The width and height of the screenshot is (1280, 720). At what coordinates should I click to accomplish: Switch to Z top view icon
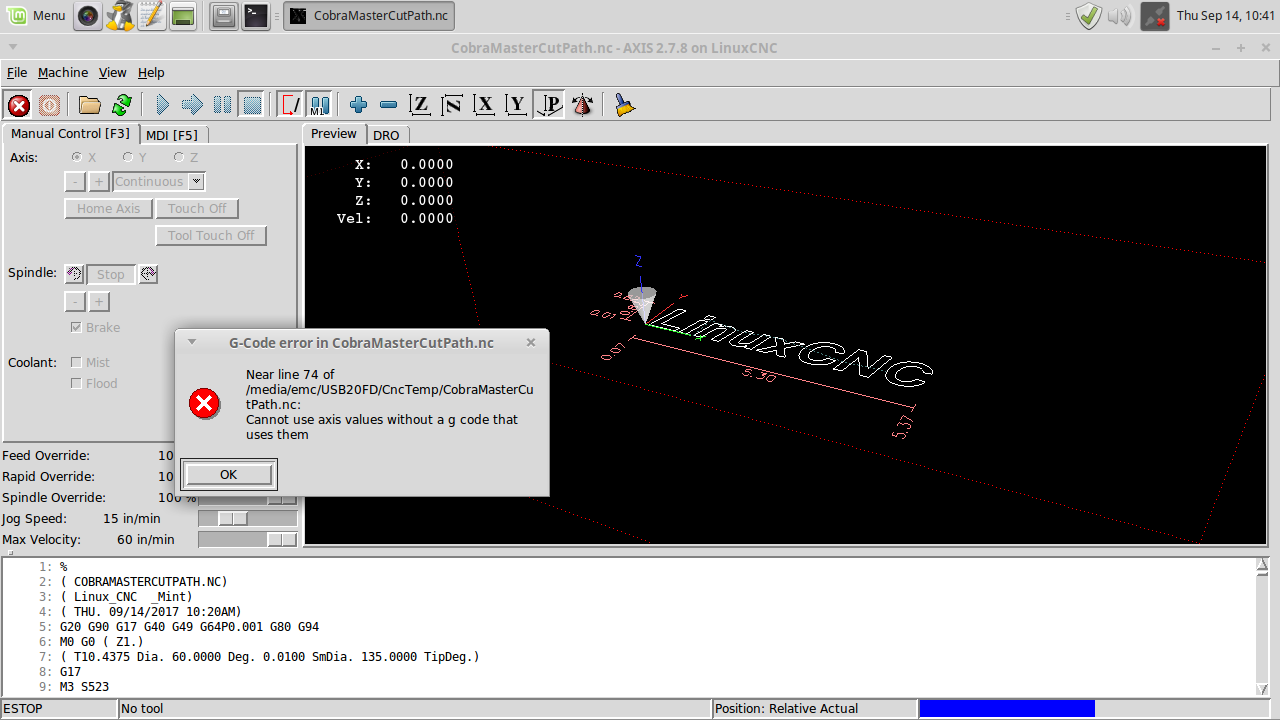pyautogui.click(x=421, y=105)
